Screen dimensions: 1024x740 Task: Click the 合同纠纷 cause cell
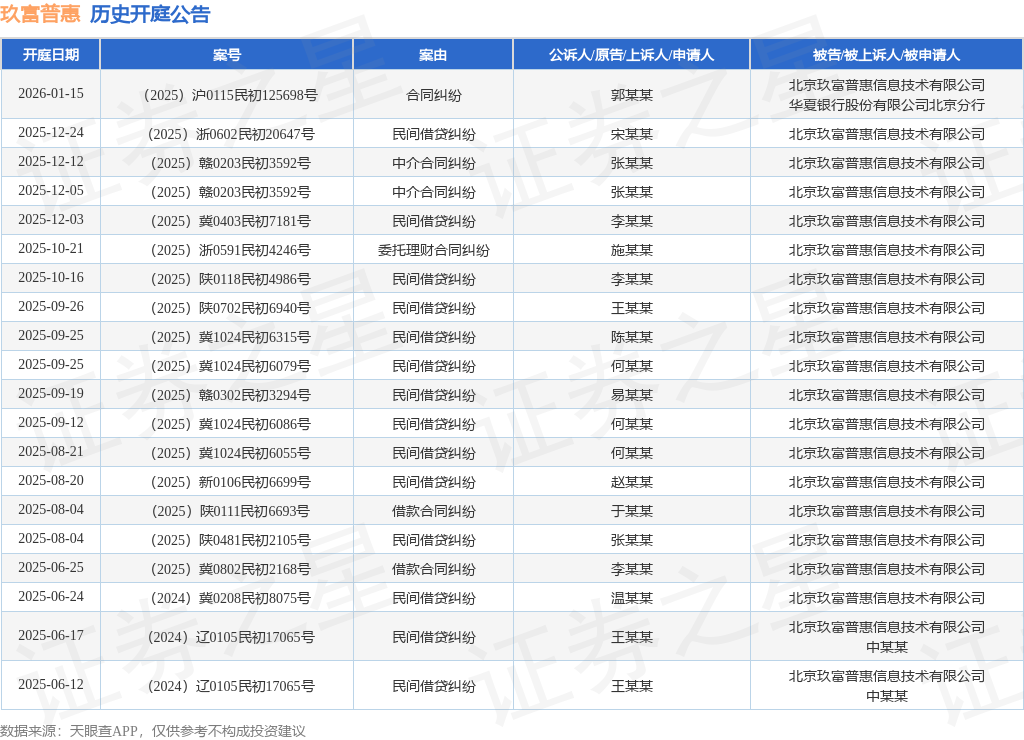point(434,95)
